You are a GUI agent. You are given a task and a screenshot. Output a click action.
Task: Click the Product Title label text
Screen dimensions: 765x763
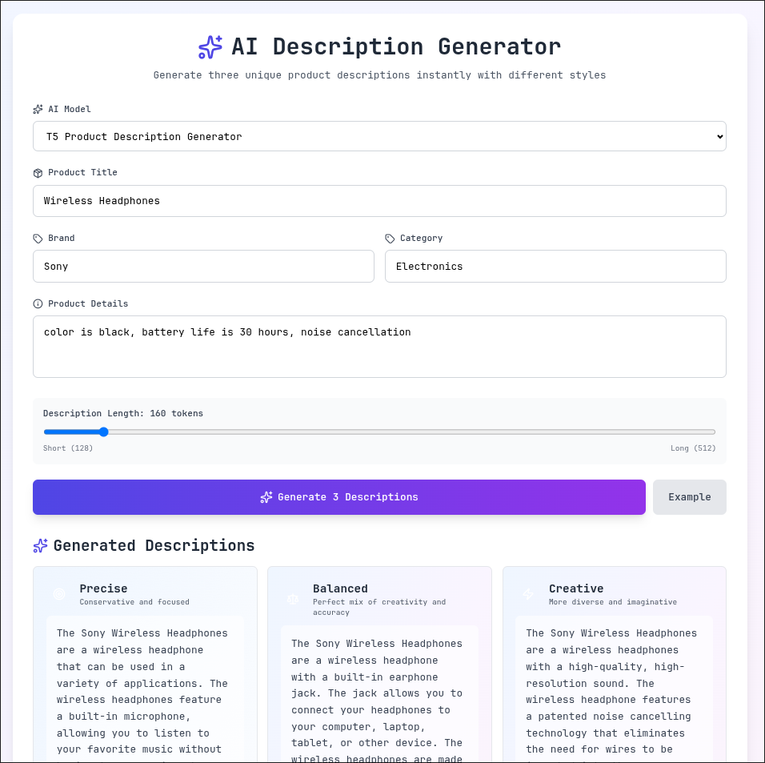tap(82, 173)
